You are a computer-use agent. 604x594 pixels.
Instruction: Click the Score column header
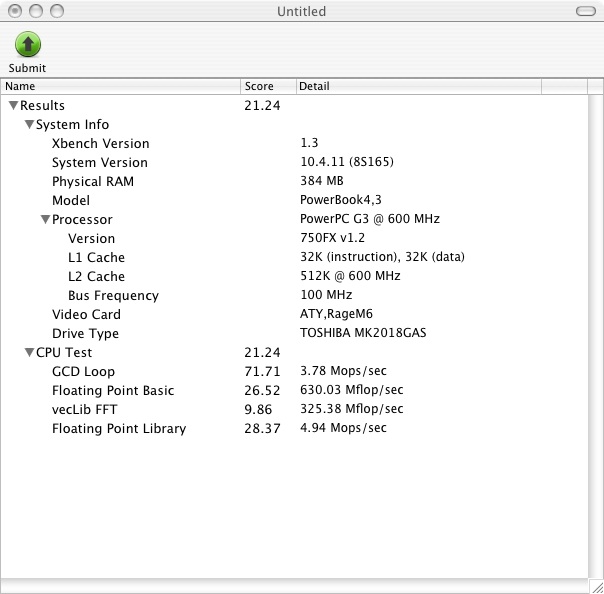coord(267,87)
